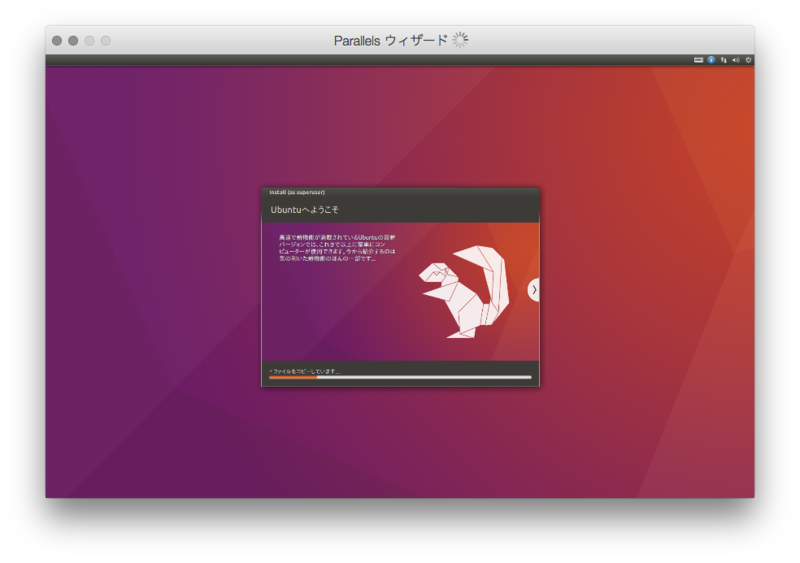Minimize the Parallels wizard window
Image resolution: width=800 pixels, height=563 pixels.
[x=73, y=40]
